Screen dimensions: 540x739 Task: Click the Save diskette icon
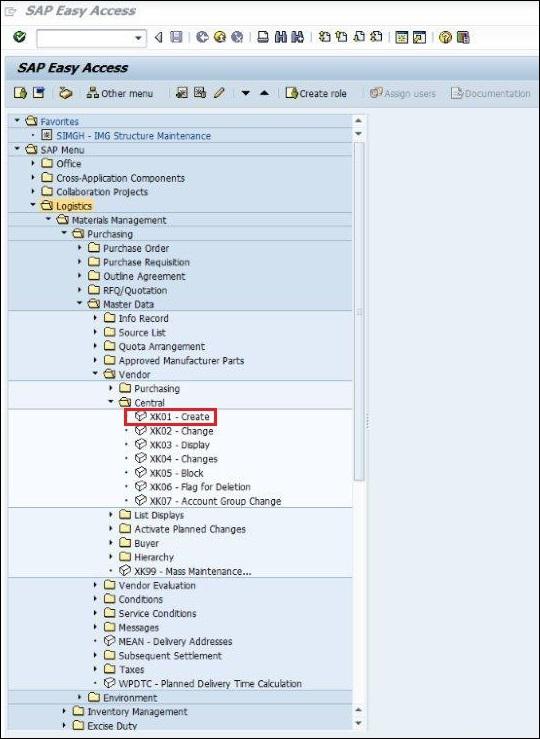point(176,37)
